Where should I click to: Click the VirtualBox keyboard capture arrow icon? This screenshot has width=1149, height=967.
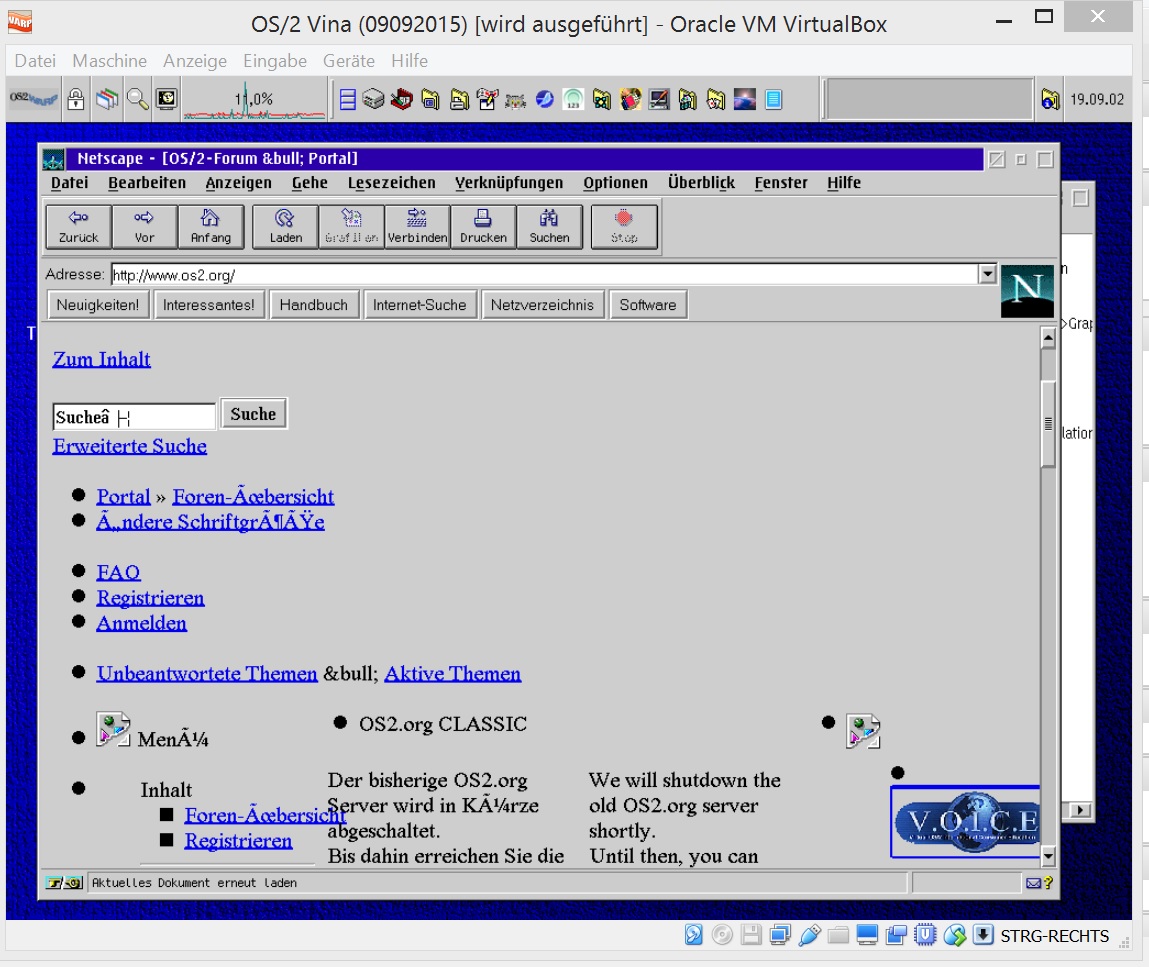point(983,935)
